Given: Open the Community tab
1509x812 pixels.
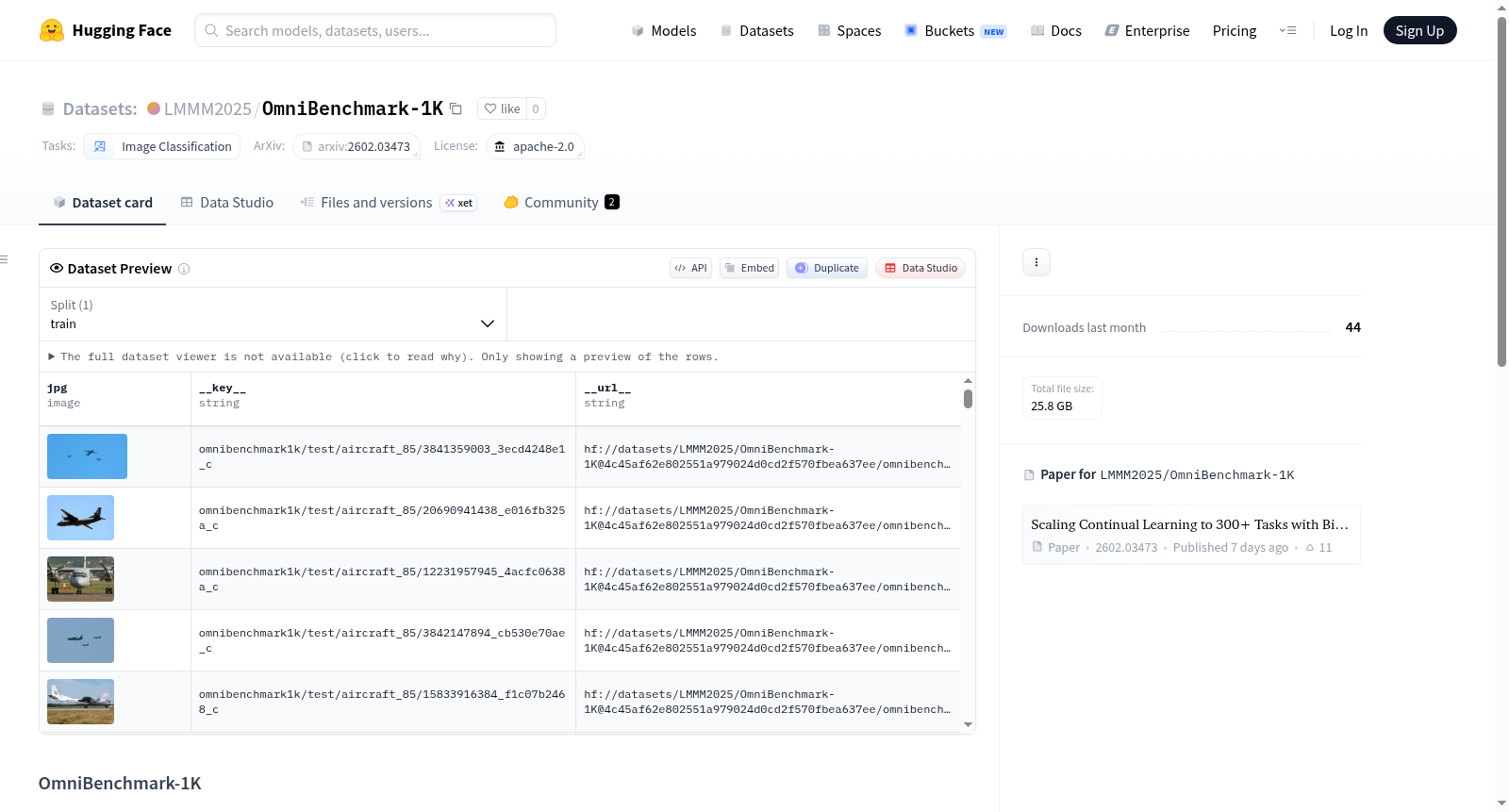Looking at the screenshot, I should (561, 203).
